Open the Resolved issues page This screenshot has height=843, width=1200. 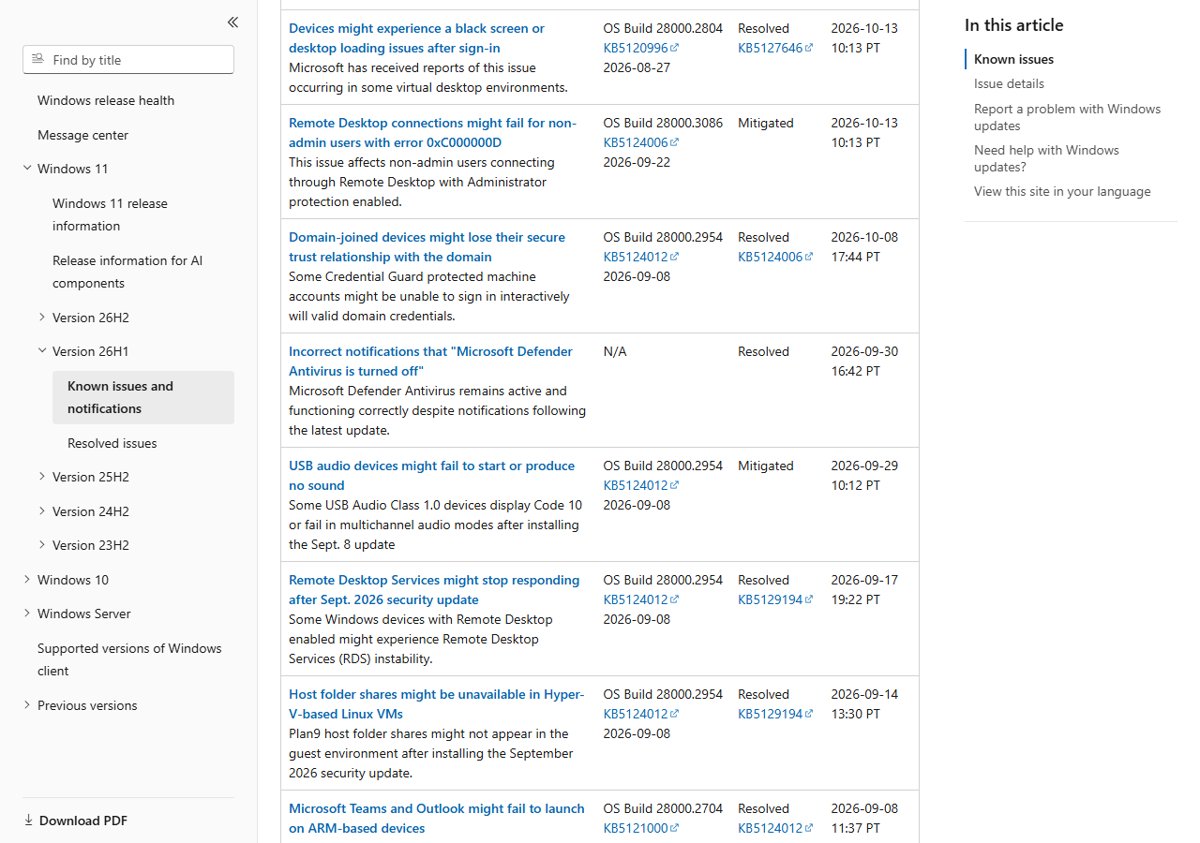(112, 443)
